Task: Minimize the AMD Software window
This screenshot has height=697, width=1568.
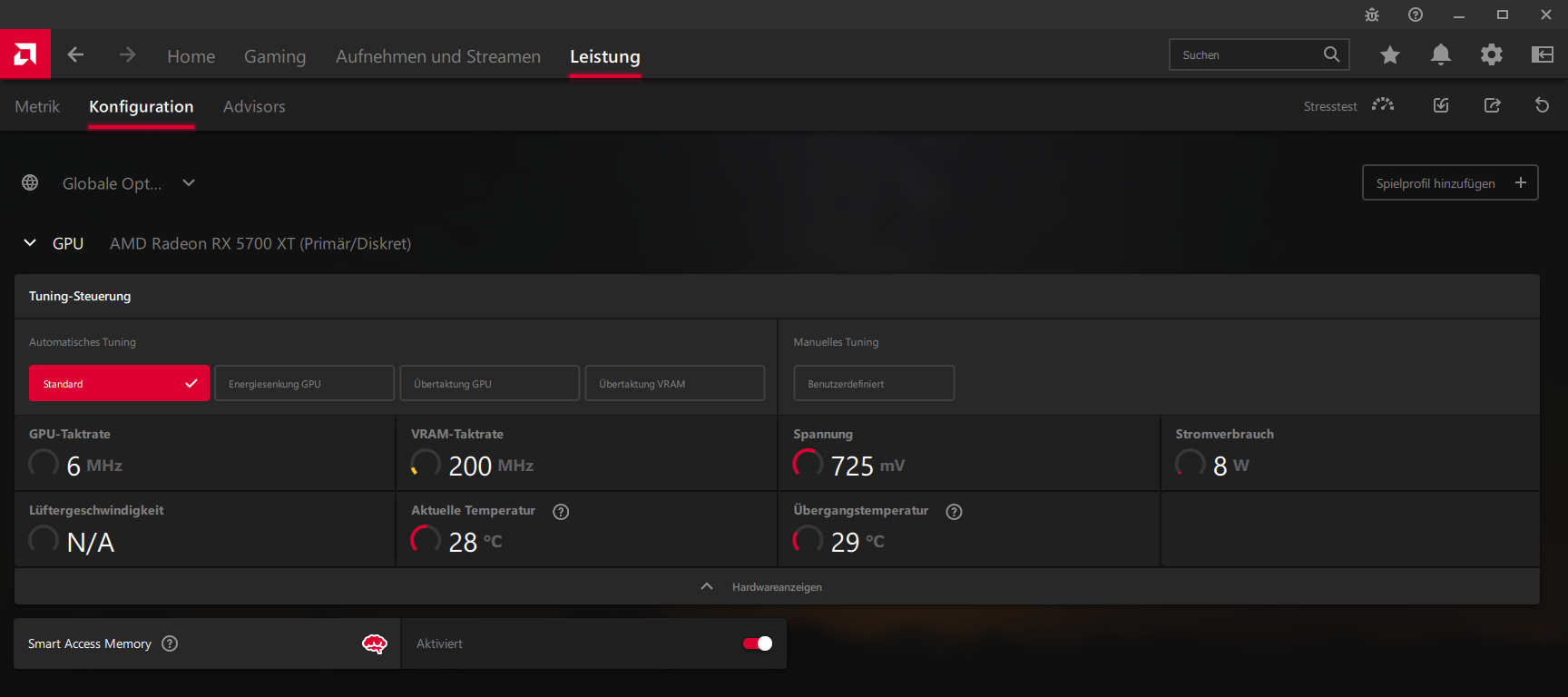Action: click(1459, 15)
